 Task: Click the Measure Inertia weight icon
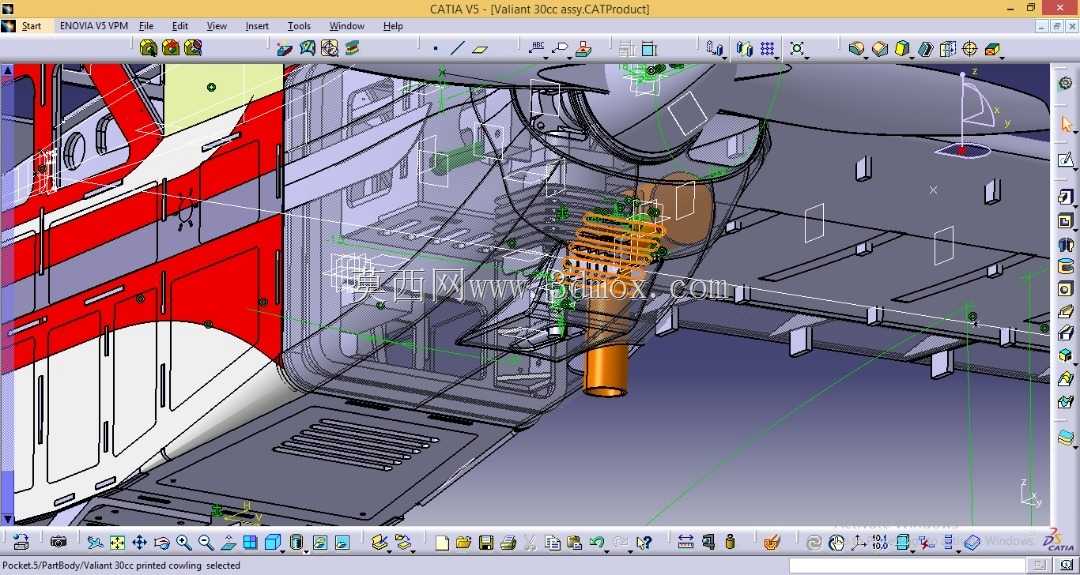pyautogui.click(x=730, y=542)
